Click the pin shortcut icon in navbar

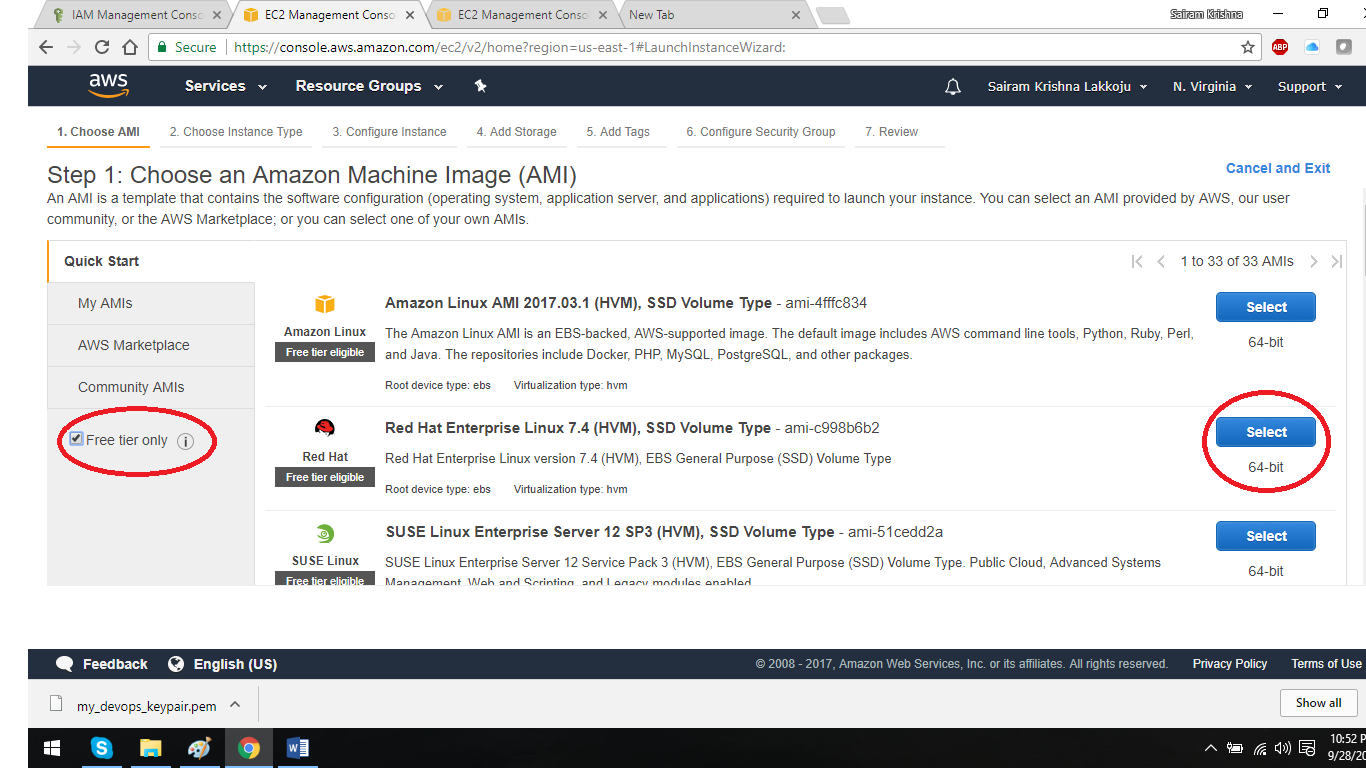click(x=480, y=86)
